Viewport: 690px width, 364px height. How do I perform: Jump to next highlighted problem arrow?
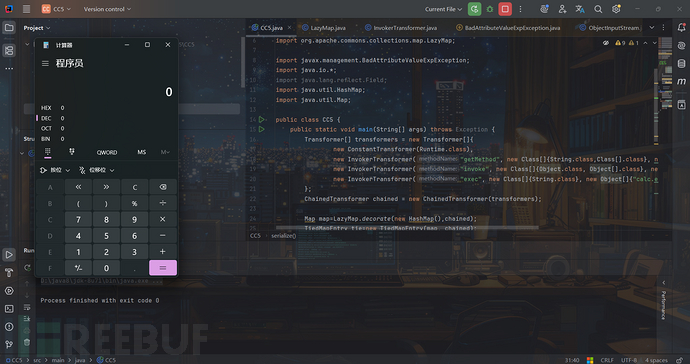654,43
